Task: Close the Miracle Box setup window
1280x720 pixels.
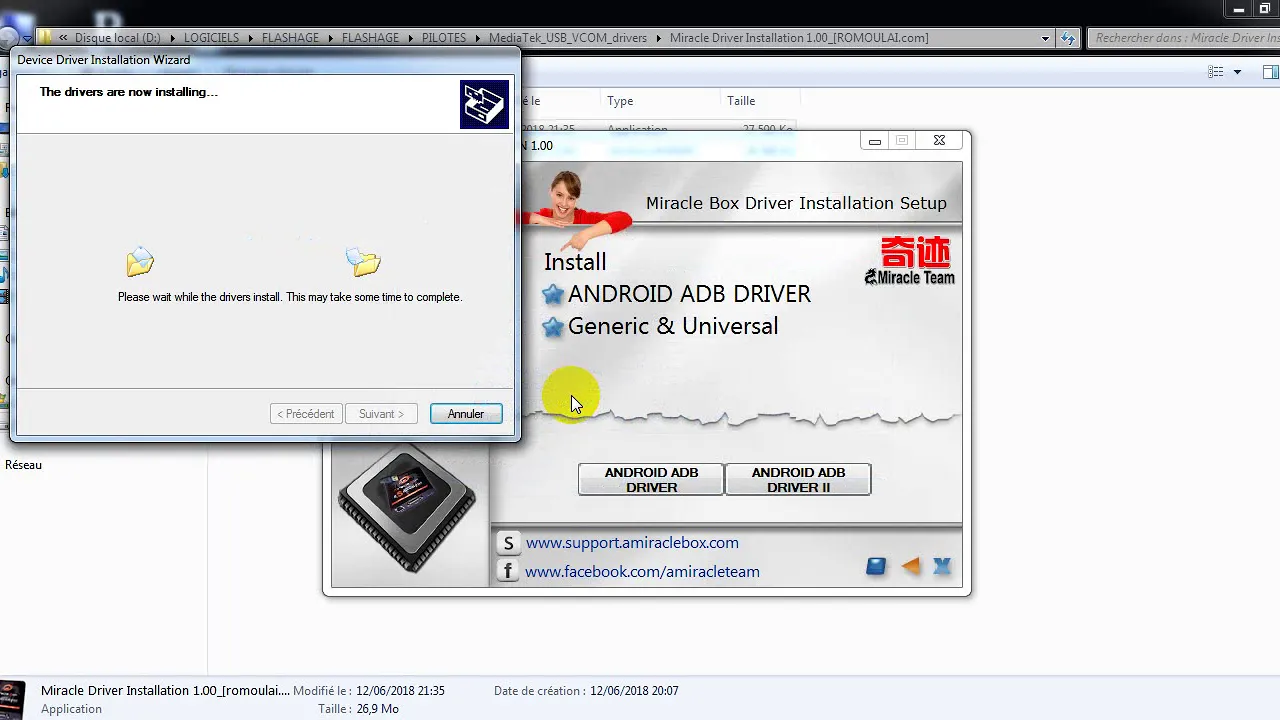Action: pos(939,141)
